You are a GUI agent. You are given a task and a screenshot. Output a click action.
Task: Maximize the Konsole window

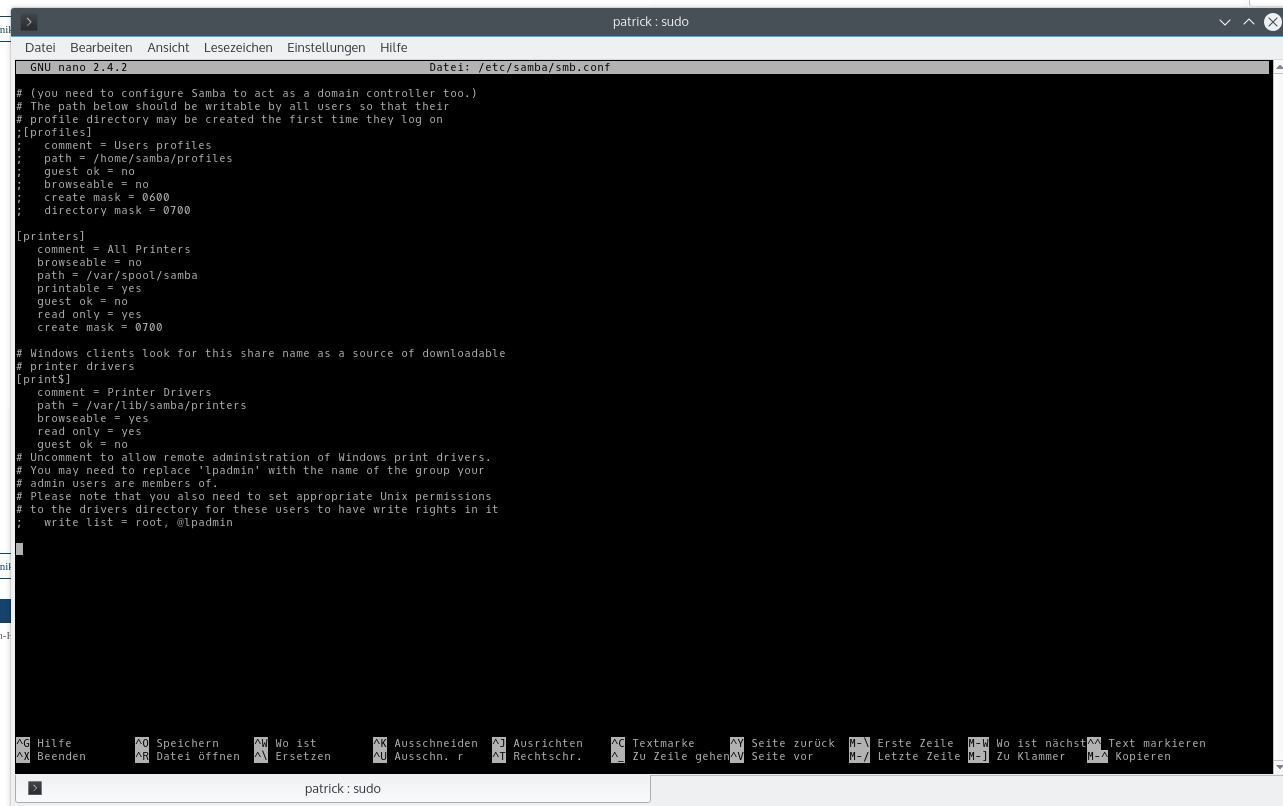[x=1248, y=22]
